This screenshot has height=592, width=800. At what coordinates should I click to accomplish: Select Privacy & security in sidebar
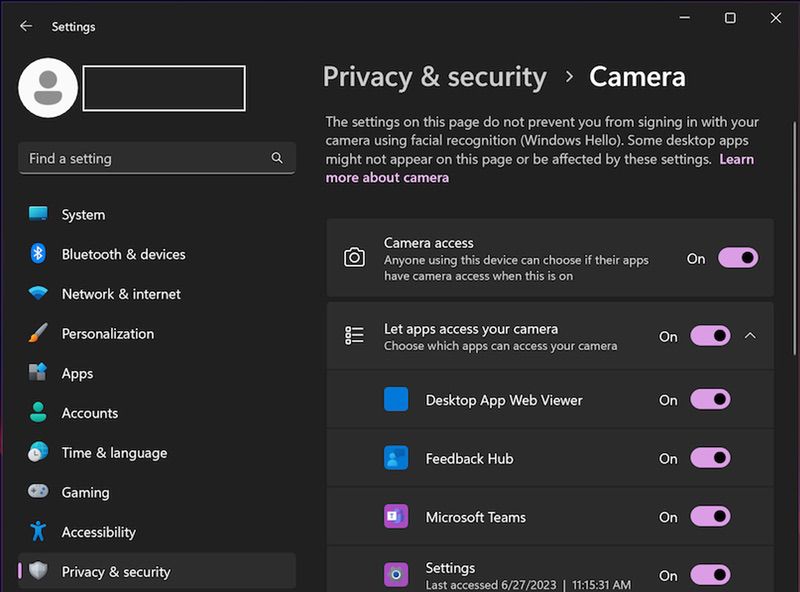157,571
